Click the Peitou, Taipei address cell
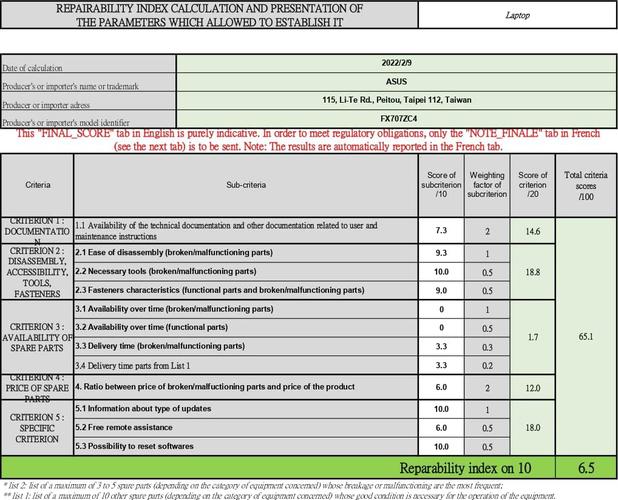Image resolution: width=618 pixels, height=500 pixels. 396,100
